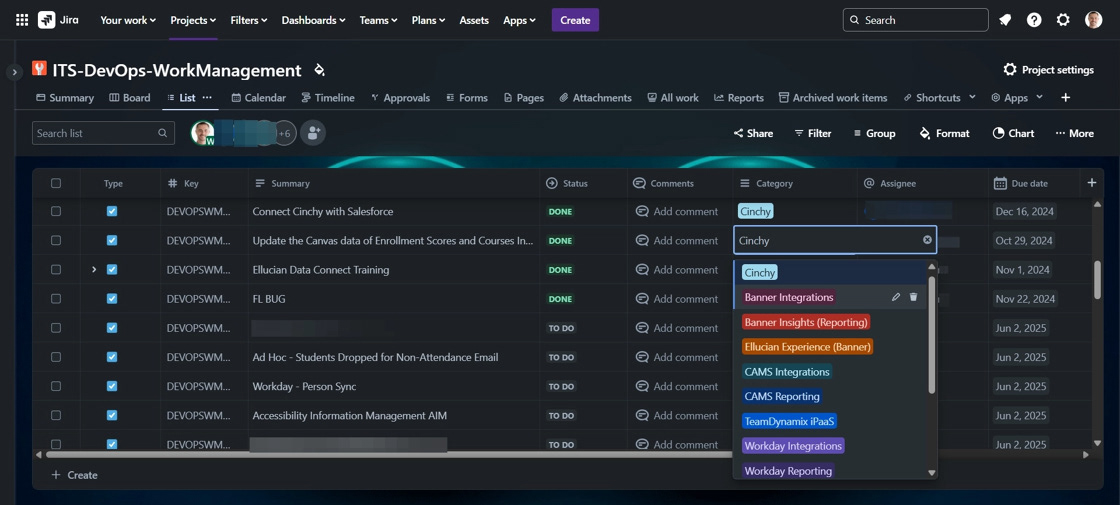
Task: Open the Archived work items tab
Action: click(x=833, y=98)
